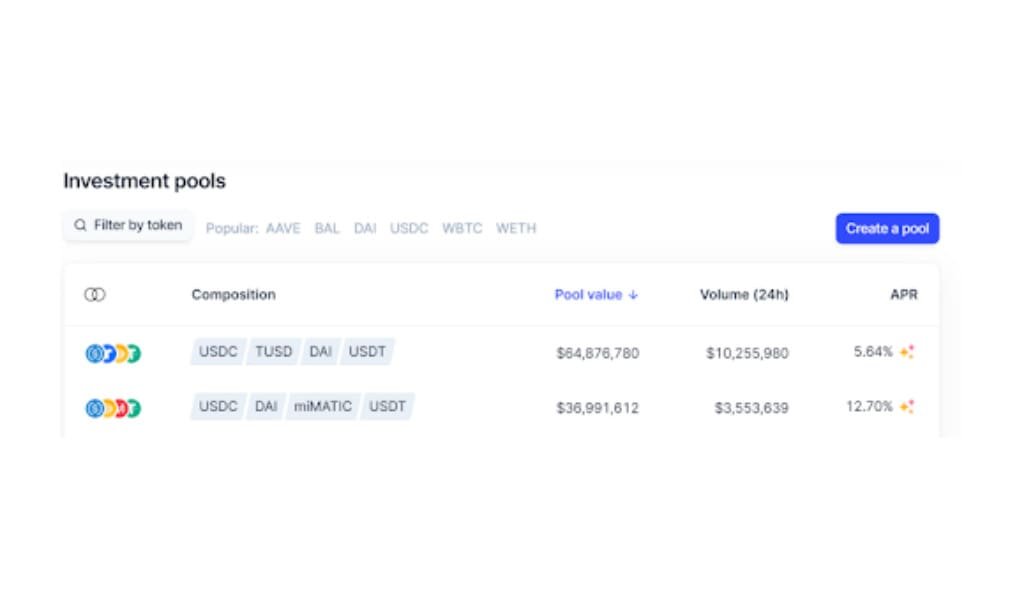Screen dimensions: 1024x600
Task: Click the sparkle icon beside 12.70% APR
Action: [x=907, y=407]
